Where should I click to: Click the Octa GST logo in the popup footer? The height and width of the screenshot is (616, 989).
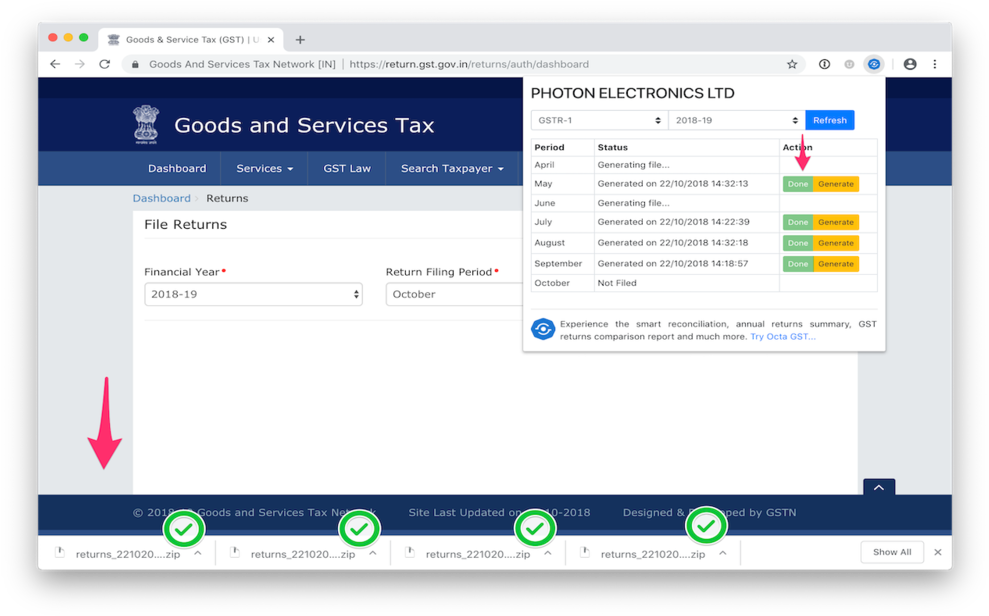point(542,328)
